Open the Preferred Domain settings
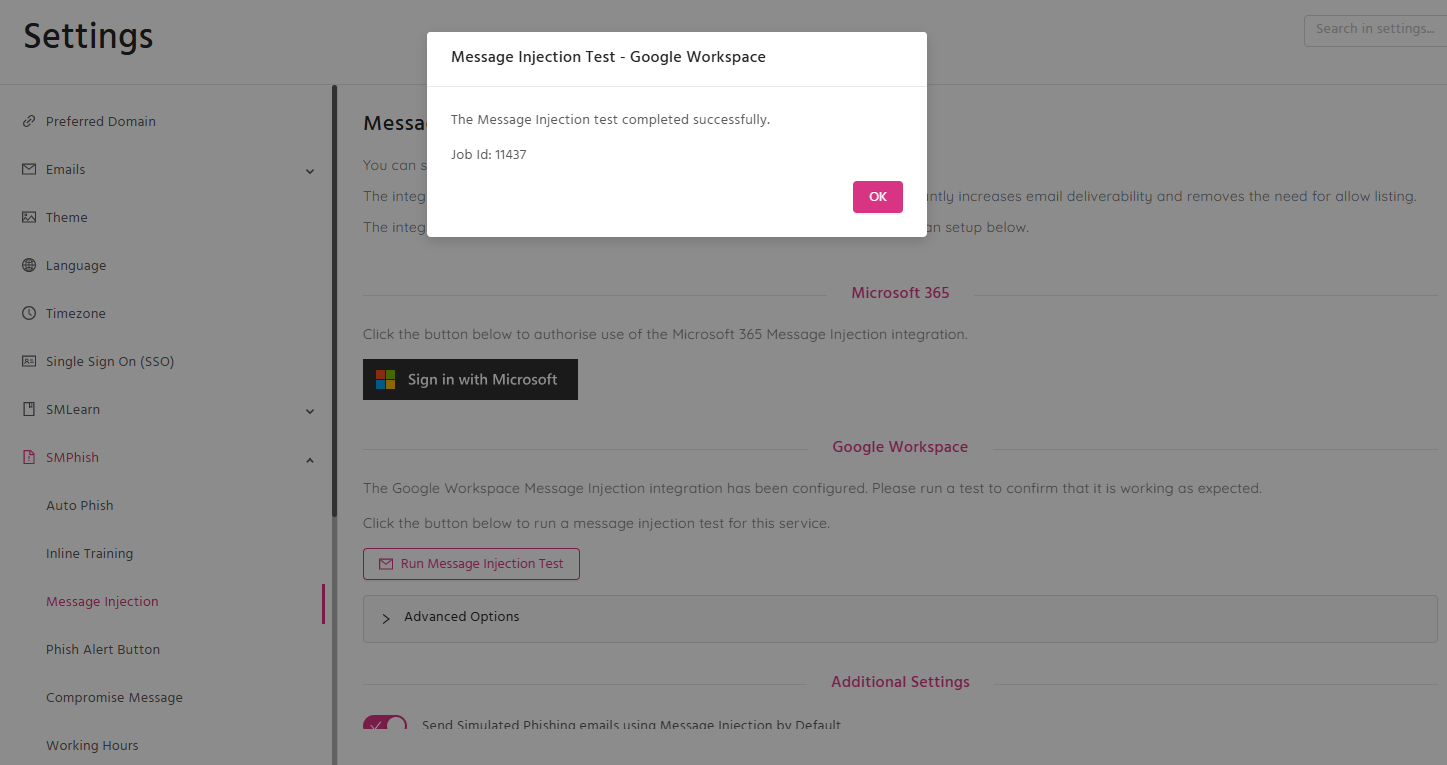This screenshot has width=1447, height=765. [x=101, y=121]
